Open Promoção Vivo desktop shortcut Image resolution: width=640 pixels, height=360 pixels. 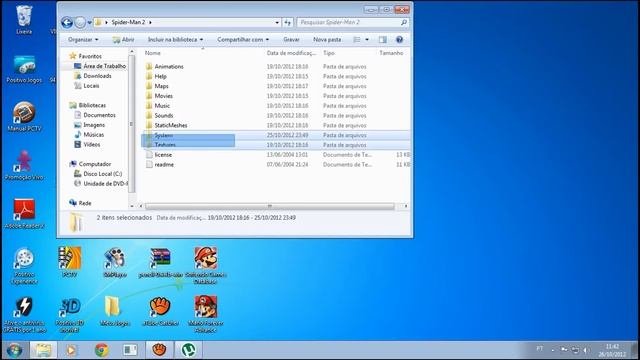24,165
